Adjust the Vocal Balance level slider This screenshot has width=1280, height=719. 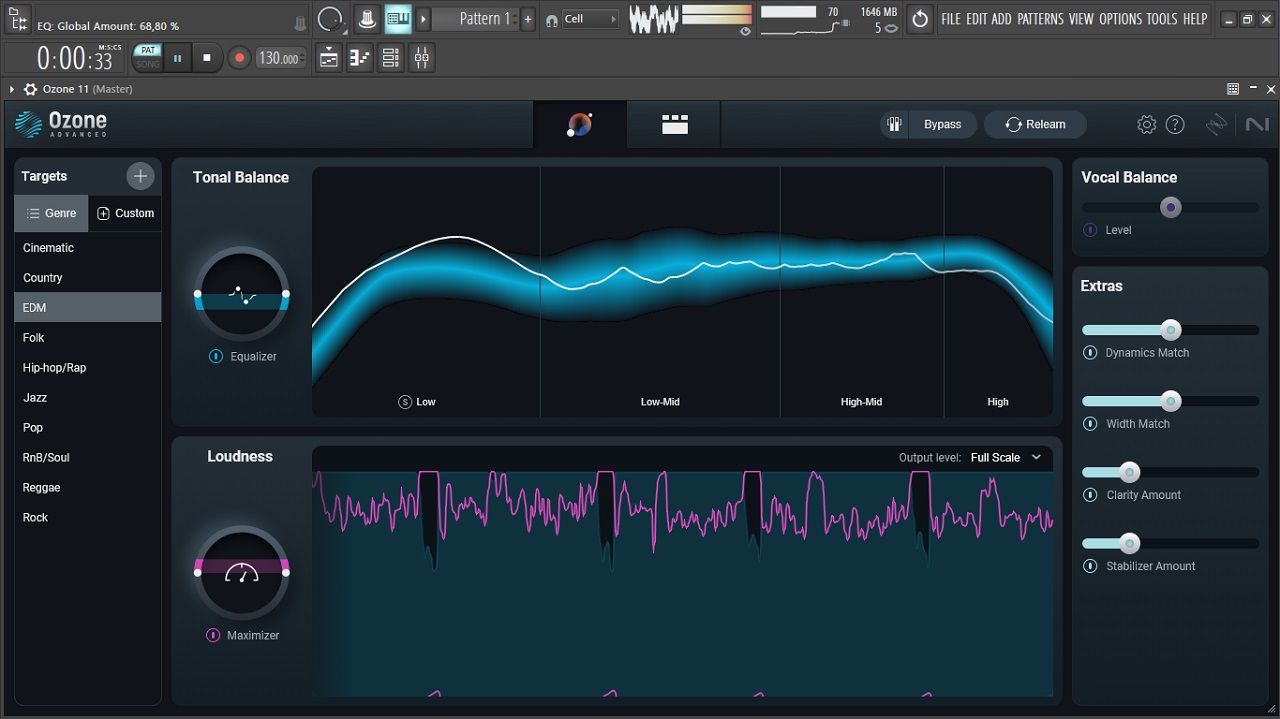click(x=1170, y=207)
